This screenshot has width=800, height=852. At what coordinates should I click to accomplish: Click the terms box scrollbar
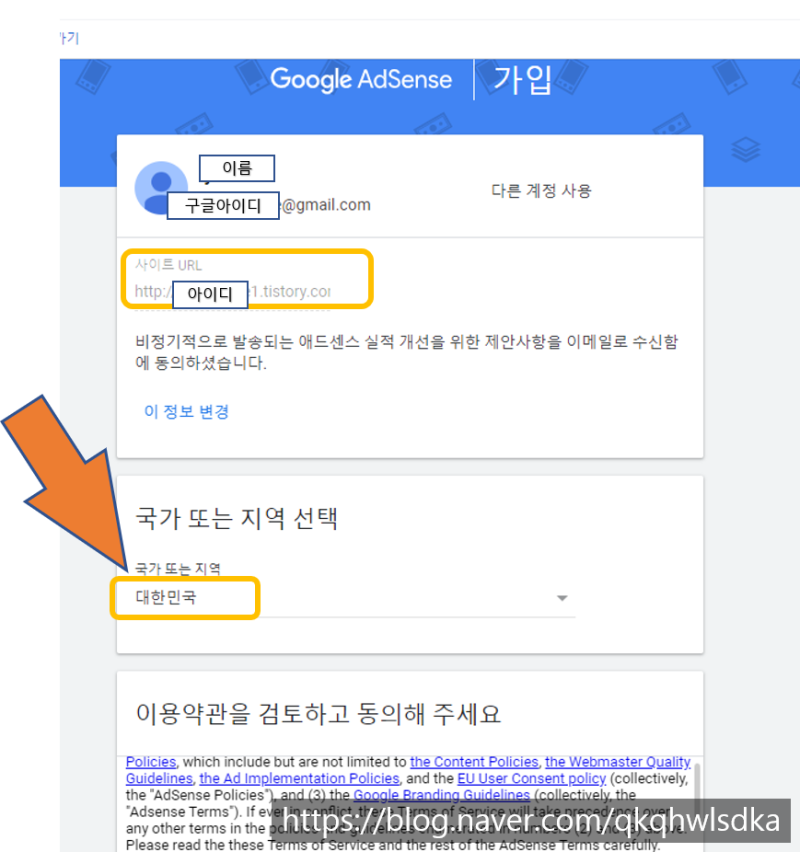point(697,785)
